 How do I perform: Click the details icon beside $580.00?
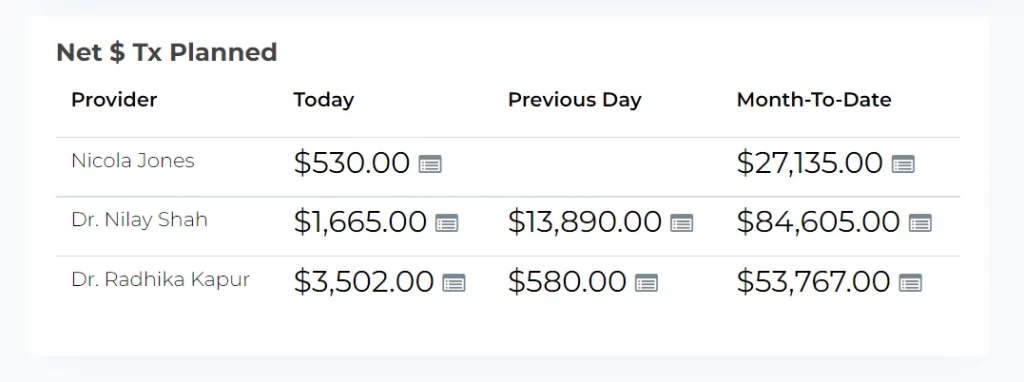pyautogui.click(x=647, y=283)
